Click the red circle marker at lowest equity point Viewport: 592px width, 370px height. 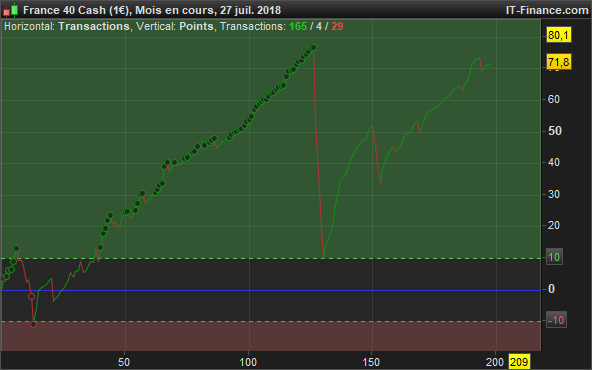pos(33,324)
